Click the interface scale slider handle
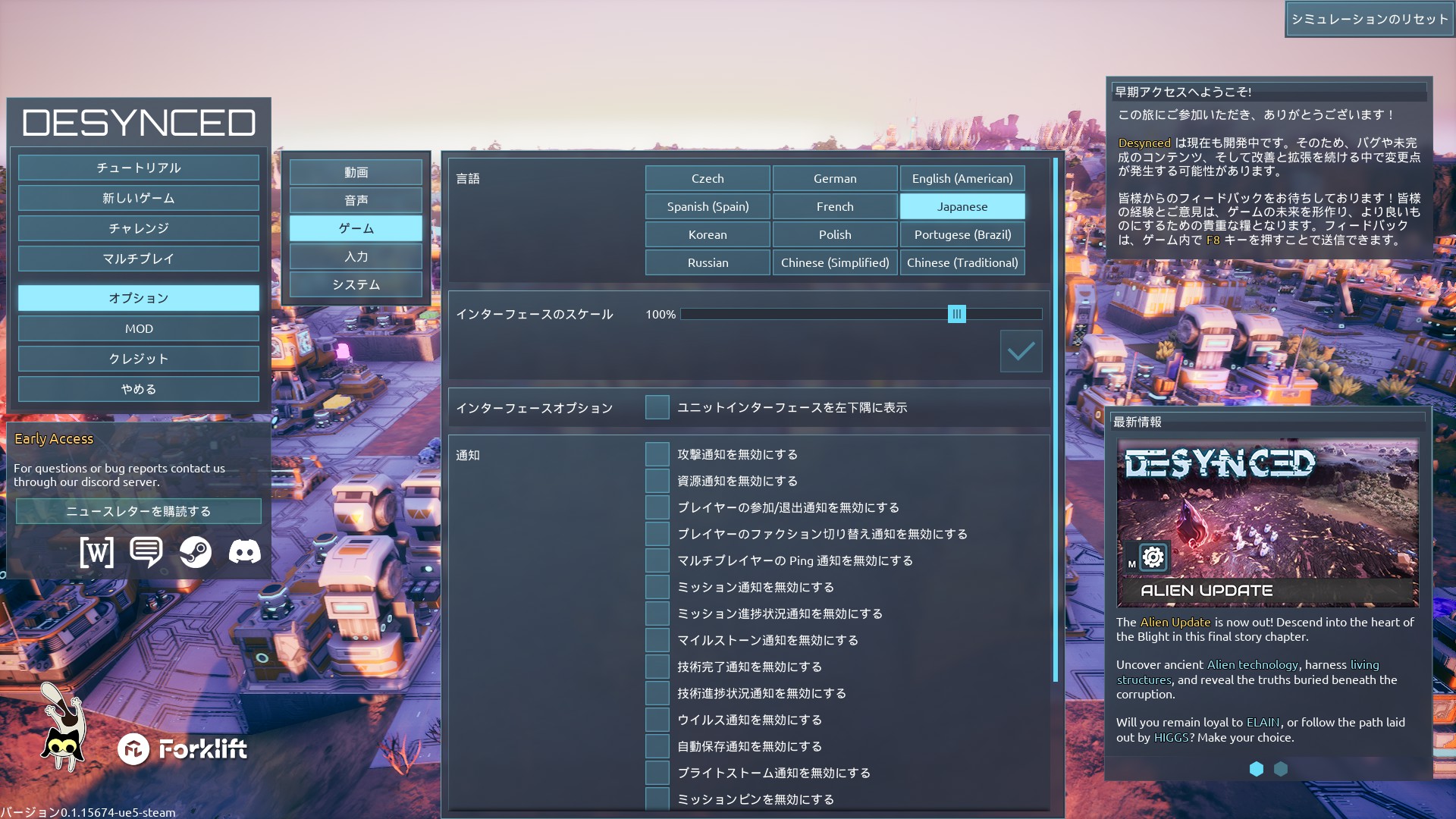This screenshot has width=1456, height=819. pyautogui.click(x=957, y=314)
